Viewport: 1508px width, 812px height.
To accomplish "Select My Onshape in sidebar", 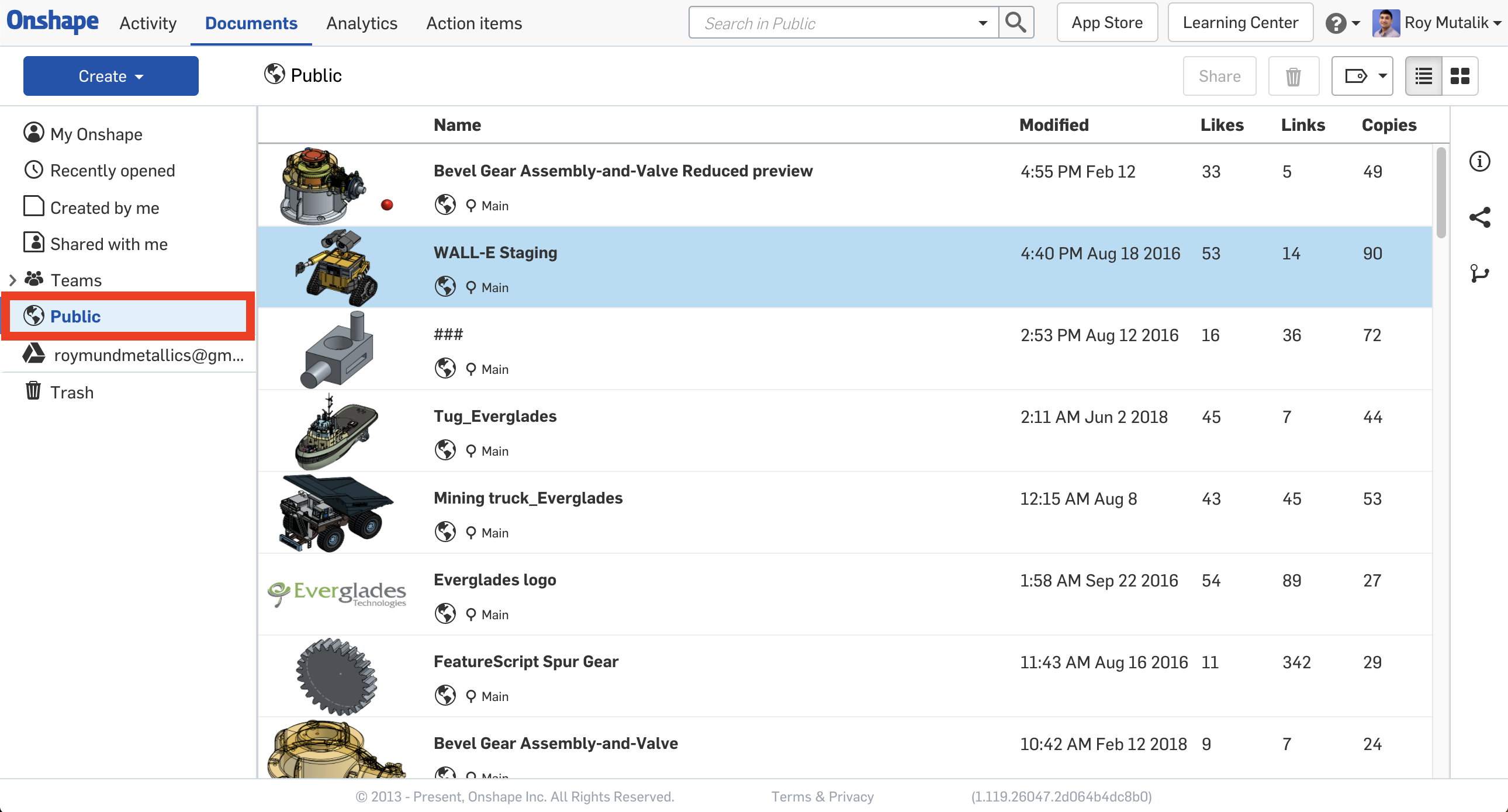I will (x=96, y=134).
